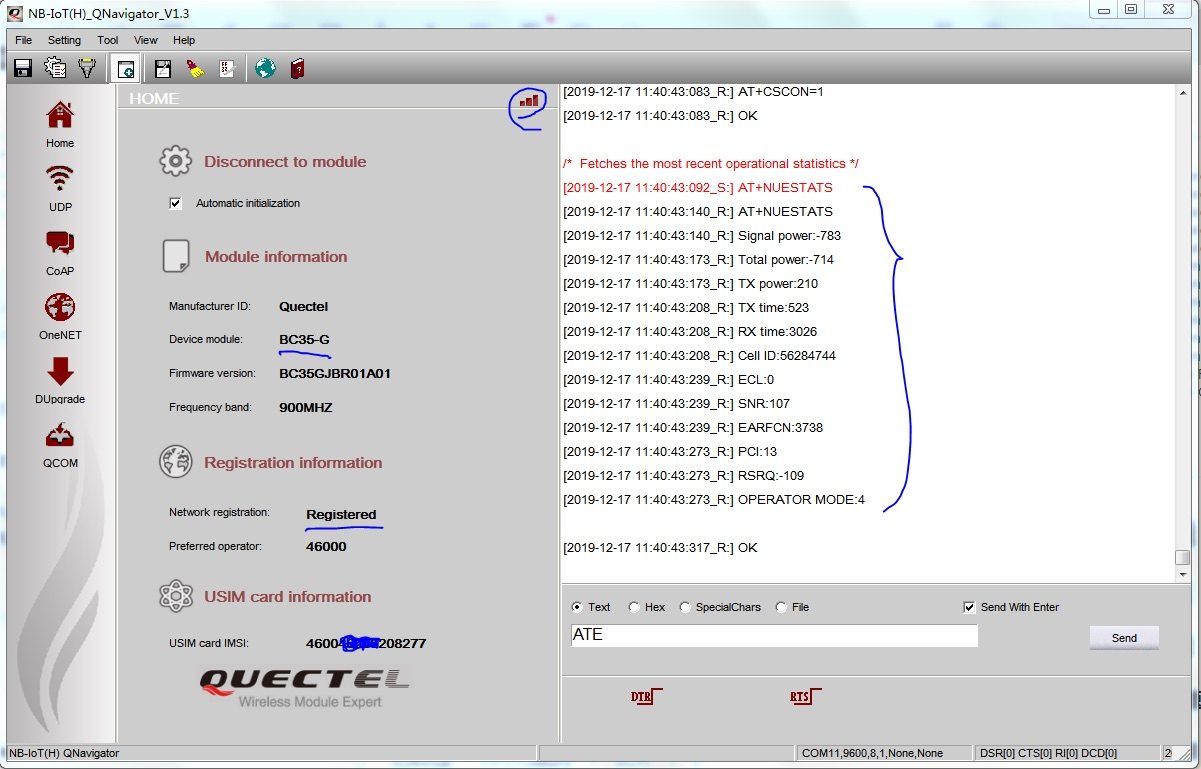1201x769 pixels.
Task: Open the CoAP chat bubbles icon
Action: coord(60,253)
